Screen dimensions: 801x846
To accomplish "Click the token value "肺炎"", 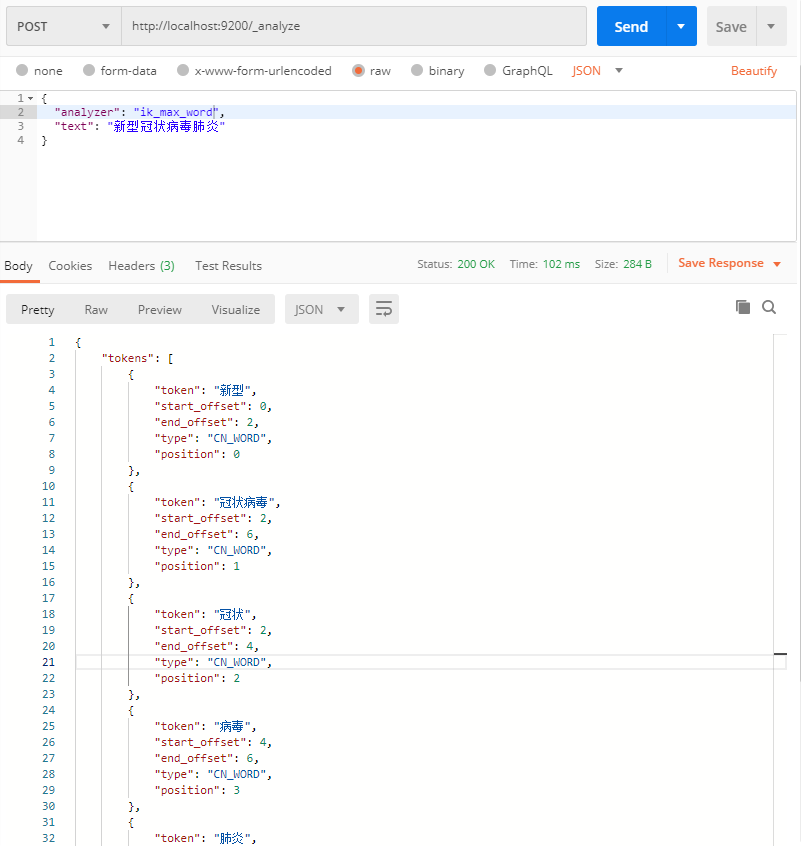I will [x=232, y=838].
